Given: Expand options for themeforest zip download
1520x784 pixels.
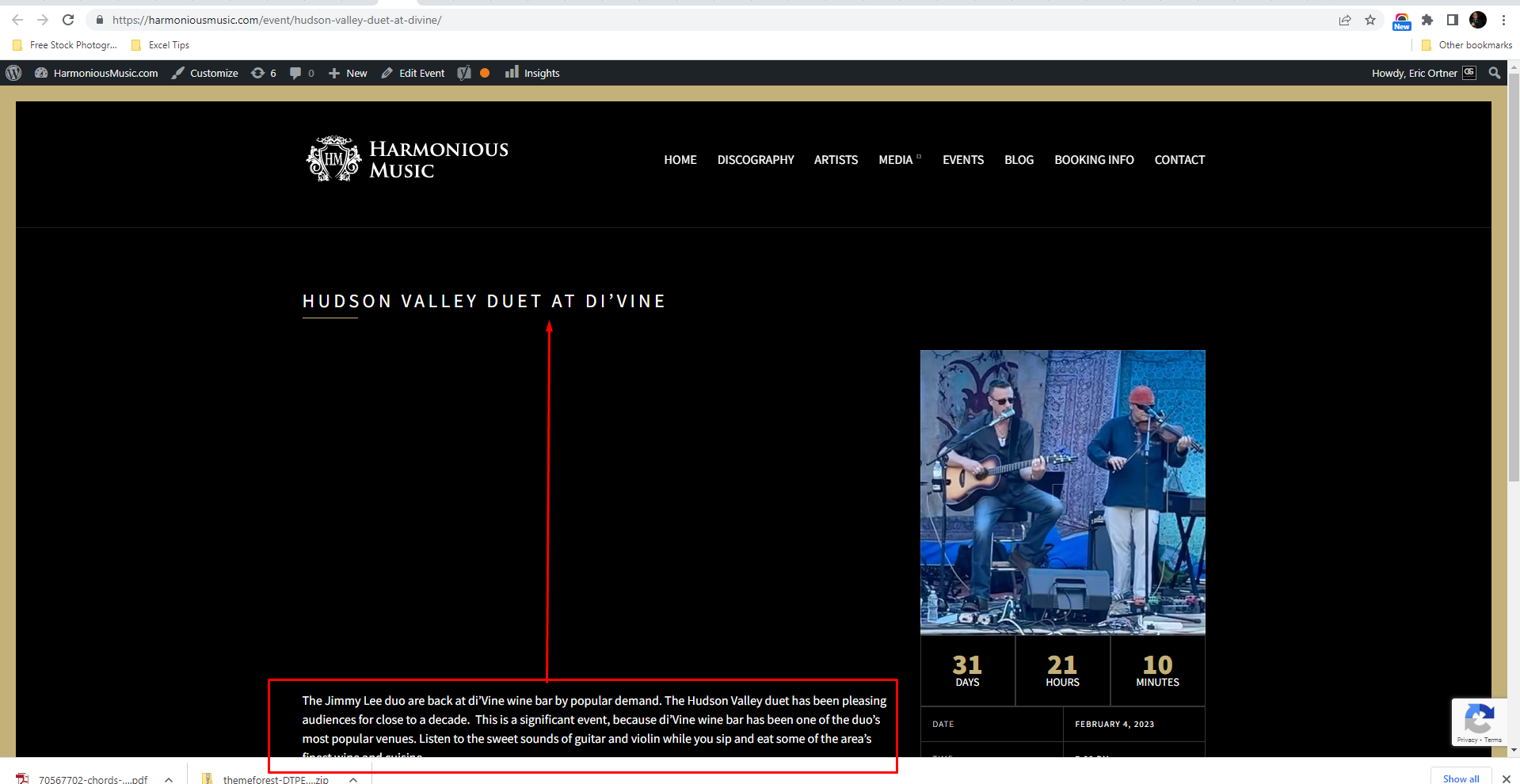Looking at the screenshot, I should [x=353, y=779].
